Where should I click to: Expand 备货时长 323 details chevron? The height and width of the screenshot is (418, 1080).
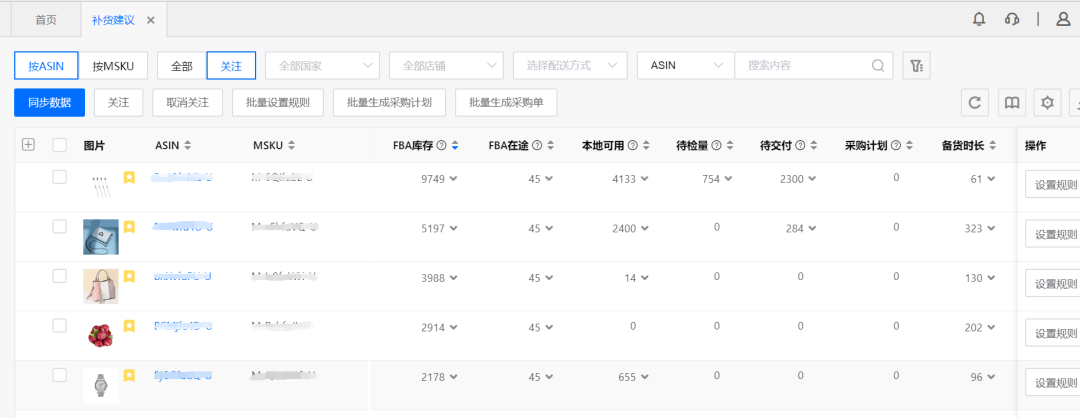pyautogui.click(x=990, y=229)
